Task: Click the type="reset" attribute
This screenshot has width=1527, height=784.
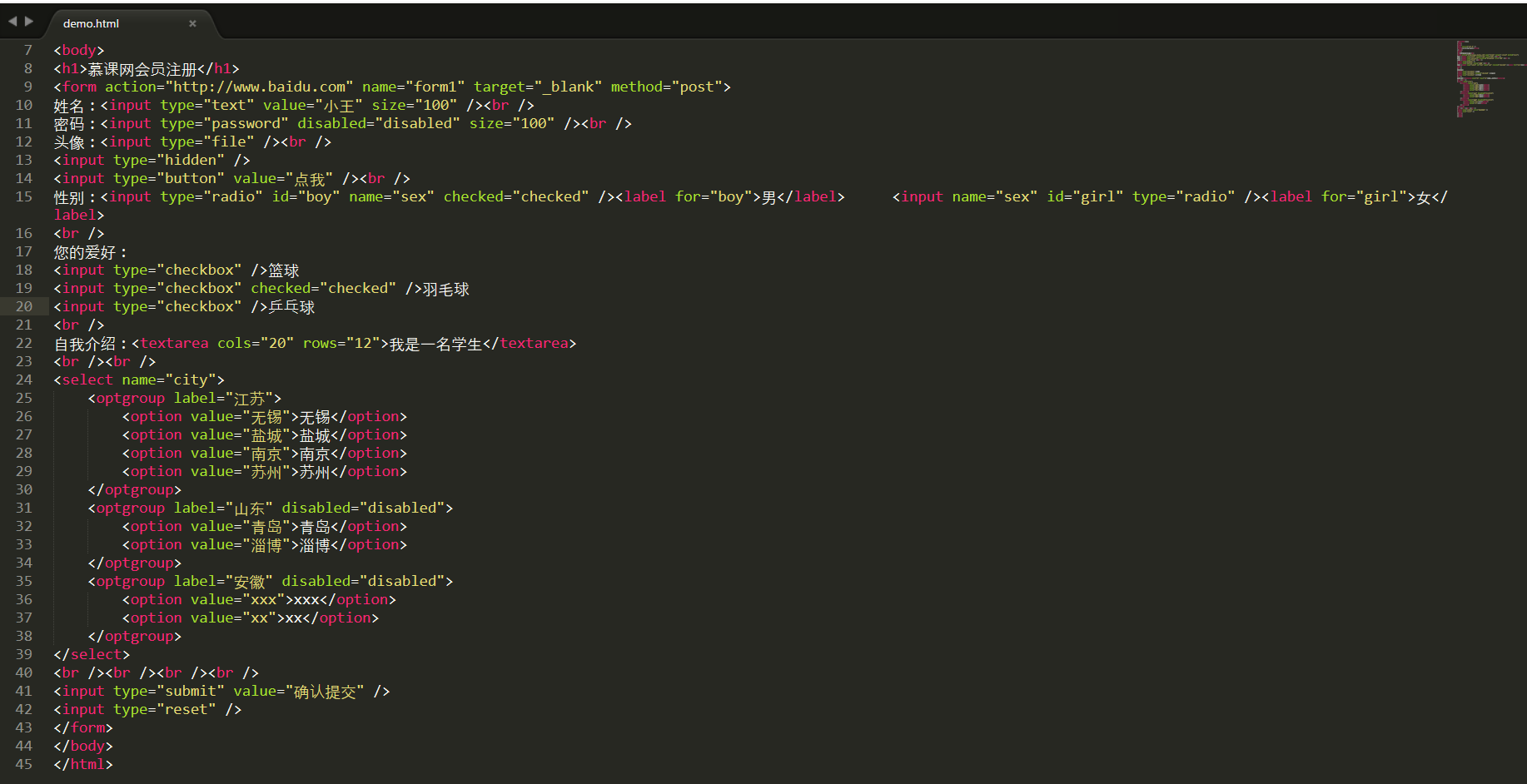Action: tap(165, 709)
